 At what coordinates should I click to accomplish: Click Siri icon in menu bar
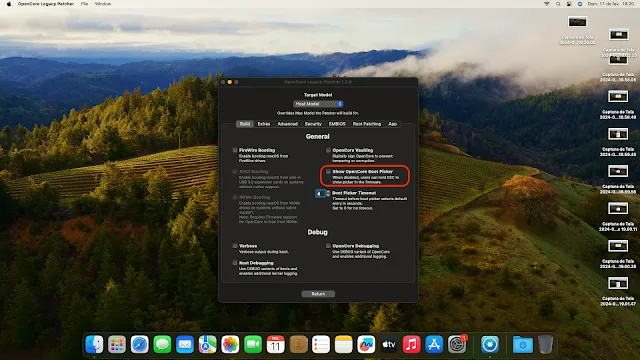(x=580, y=4)
